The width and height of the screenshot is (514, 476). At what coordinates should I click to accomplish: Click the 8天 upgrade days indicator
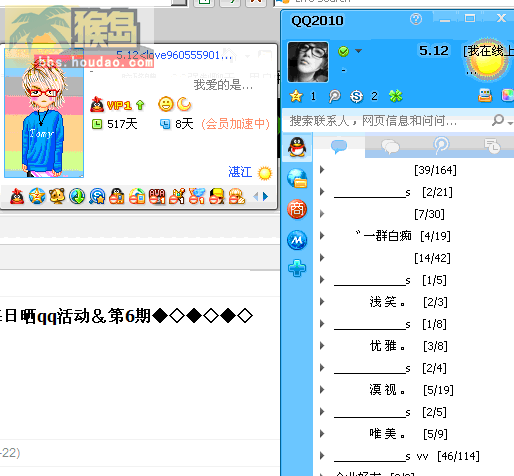coord(177,124)
